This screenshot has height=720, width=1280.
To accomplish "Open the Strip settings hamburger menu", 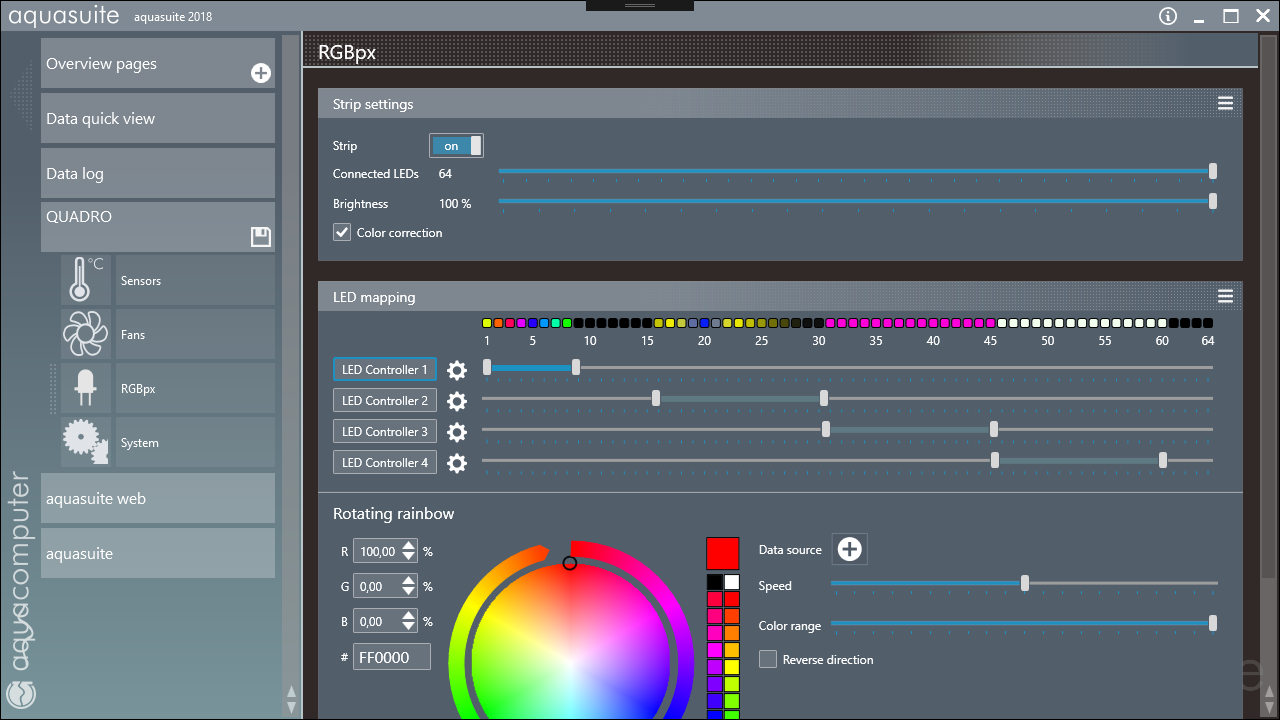I will pyautogui.click(x=1225, y=104).
